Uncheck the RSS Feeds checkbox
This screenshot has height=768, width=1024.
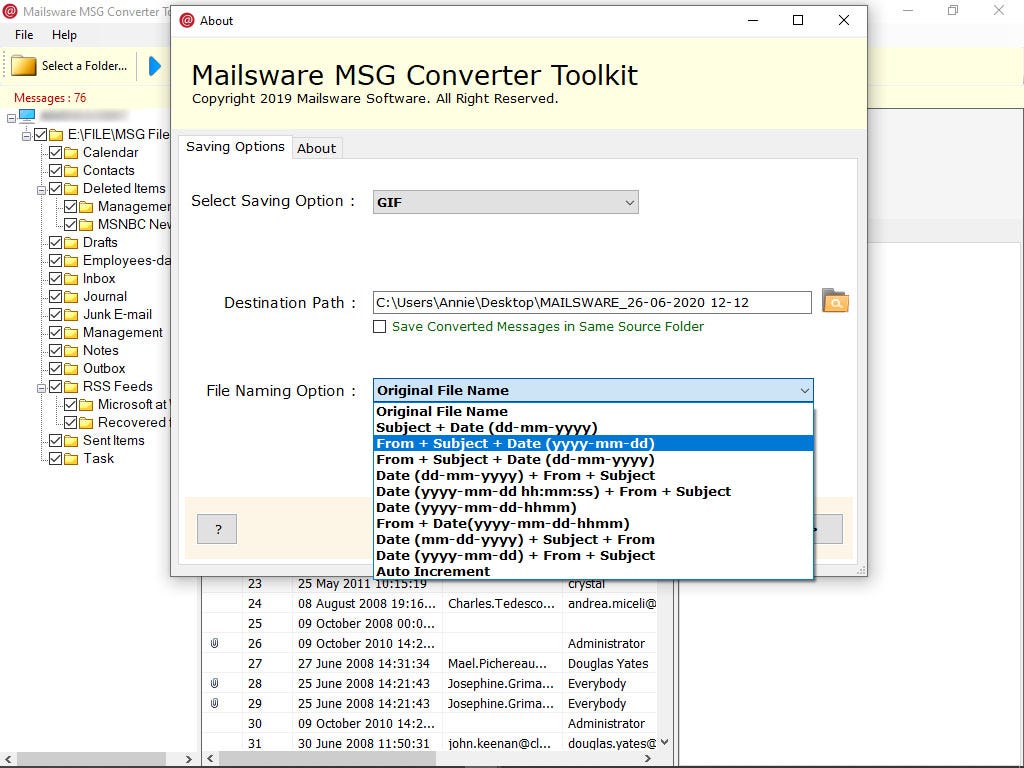point(56,386)
